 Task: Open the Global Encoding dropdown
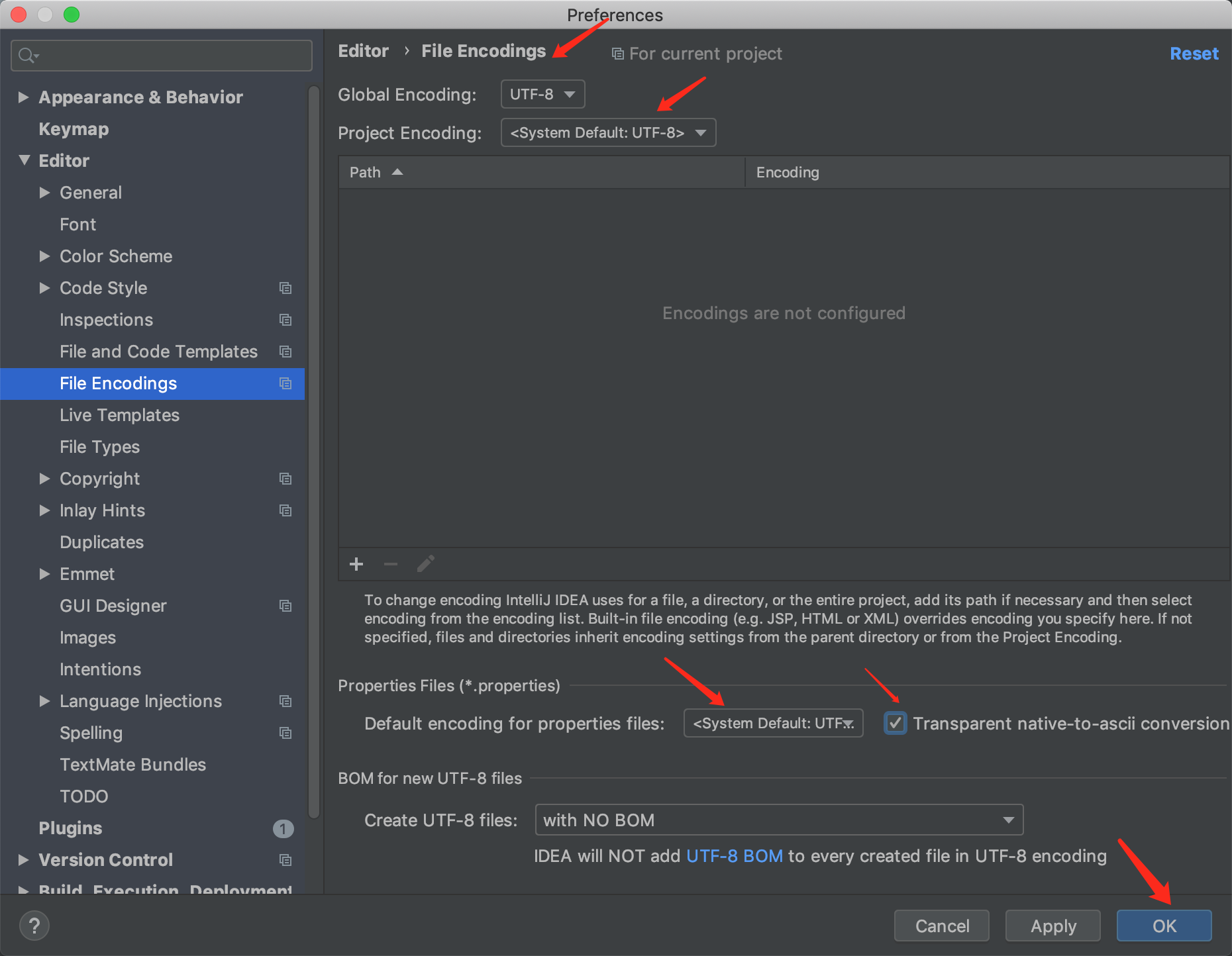[542, 94]
